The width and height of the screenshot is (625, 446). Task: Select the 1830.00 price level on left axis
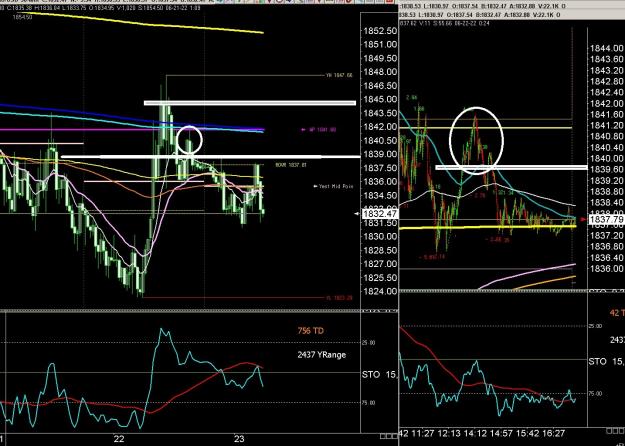pyautogui.click(x=380, y=236)
